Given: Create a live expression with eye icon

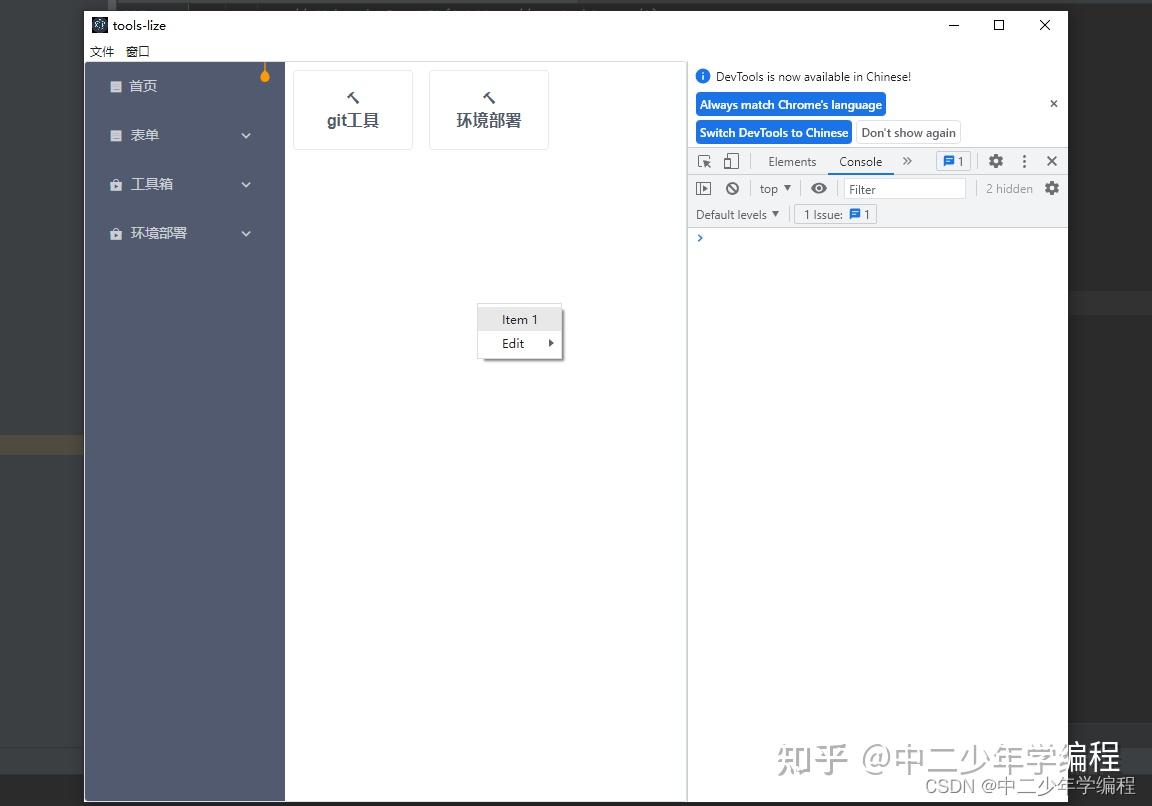Looking at the screenshot, I should point(818,189).
